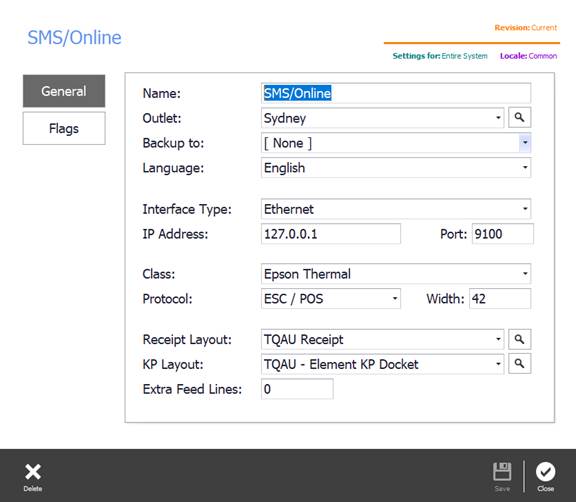Click the Port: label
Screen dimensions: 576x502
click(x=453, y=234)
